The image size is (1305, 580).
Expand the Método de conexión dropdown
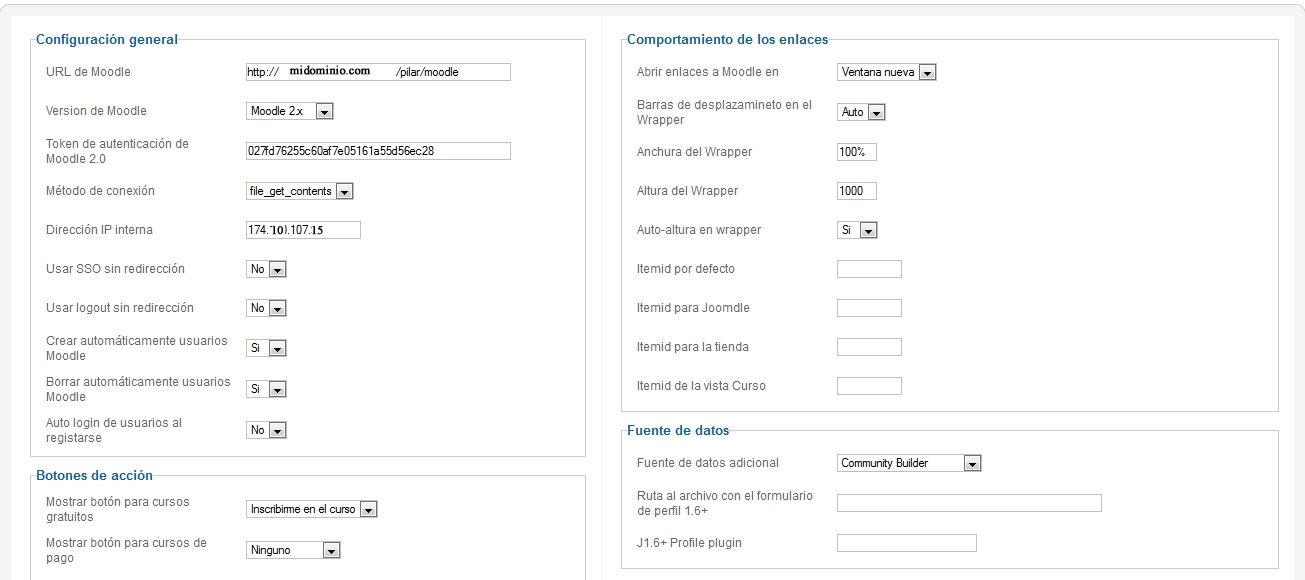[x=299, y=191]
